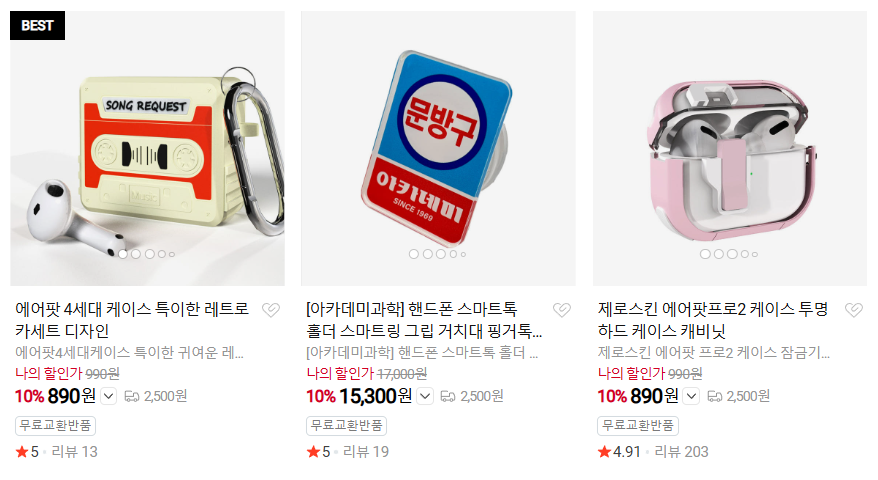Click delivery truck icon under cassette case price
The height and width of the screenshot is (480, 878).
pyautogui.click(x=132, y=397)
